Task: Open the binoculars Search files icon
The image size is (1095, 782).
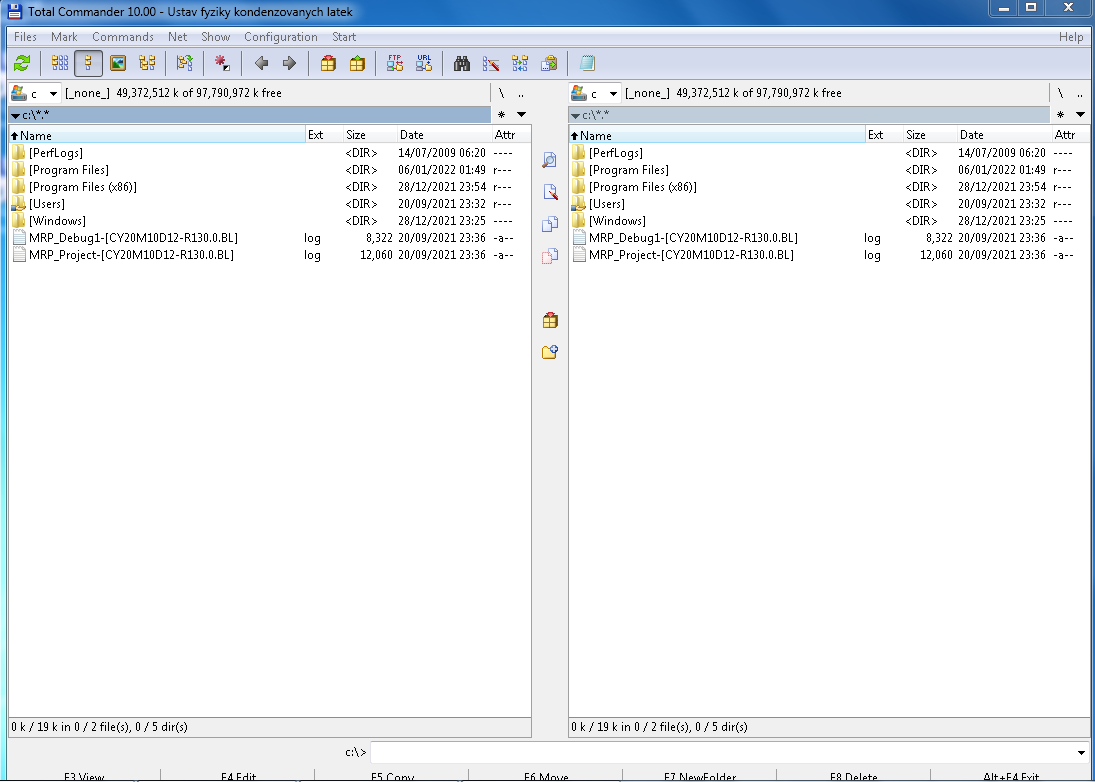Action: [462, 64]
